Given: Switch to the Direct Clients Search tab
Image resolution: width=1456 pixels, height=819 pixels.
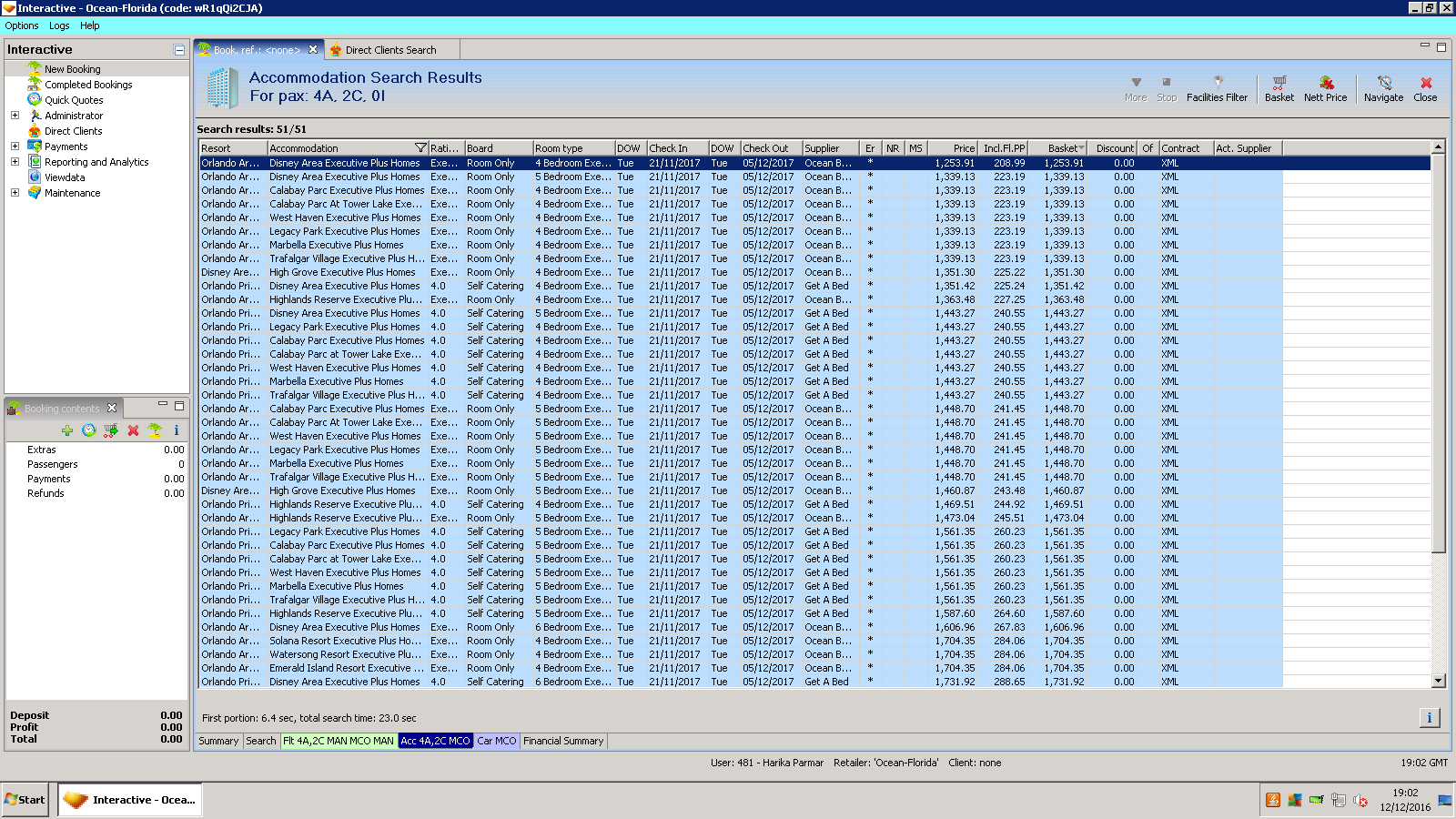Looking at the screenshot, I should (389, 50).
